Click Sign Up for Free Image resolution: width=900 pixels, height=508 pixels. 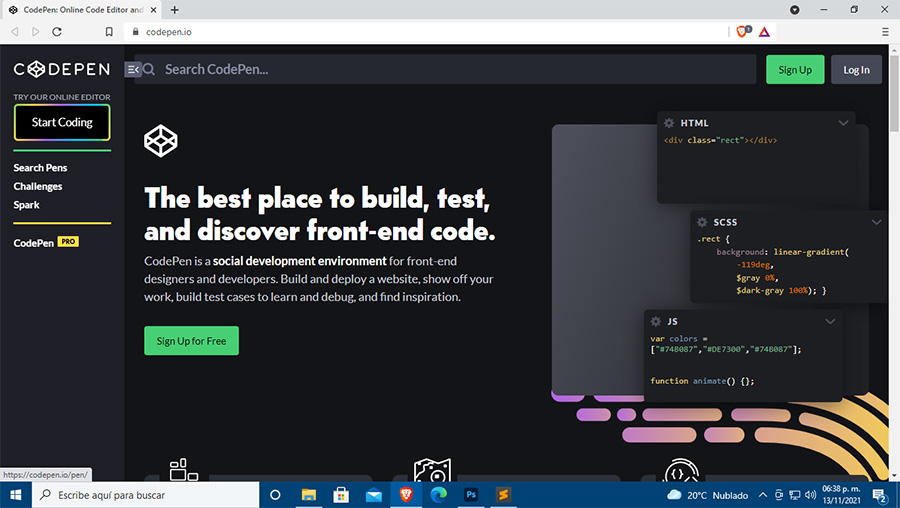(x=191, y=341)
